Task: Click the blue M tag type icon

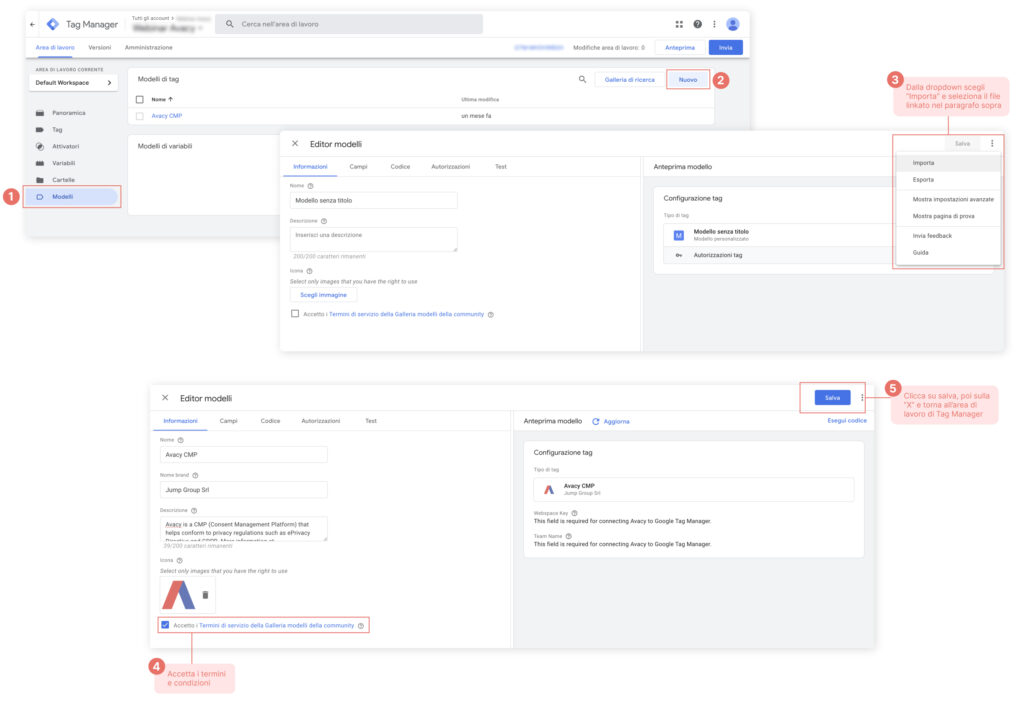Action: [679, 235]
